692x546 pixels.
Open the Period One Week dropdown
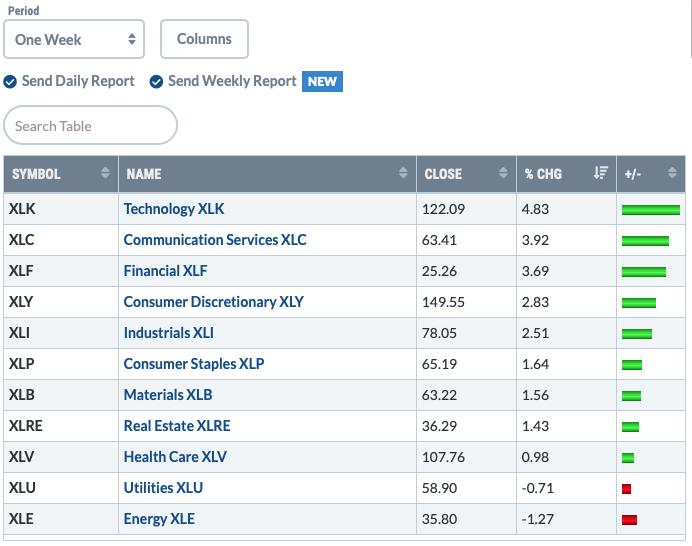74,39
